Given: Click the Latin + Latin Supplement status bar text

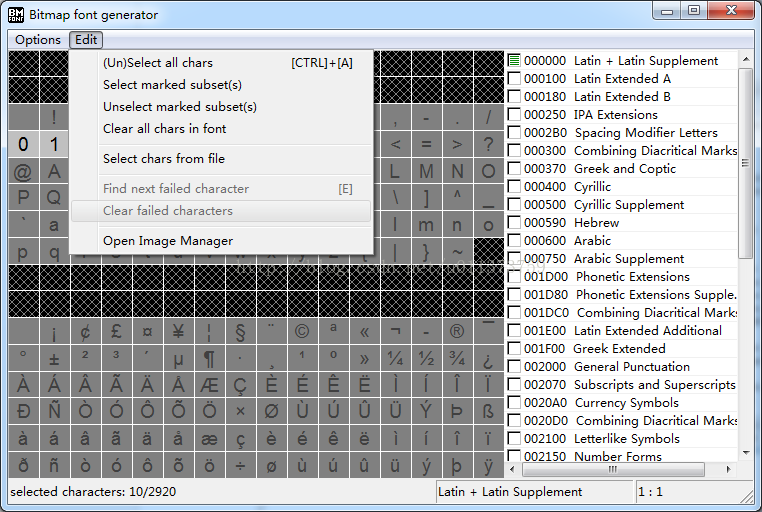Looking at the screenshot, I should (x=510, y=492).
